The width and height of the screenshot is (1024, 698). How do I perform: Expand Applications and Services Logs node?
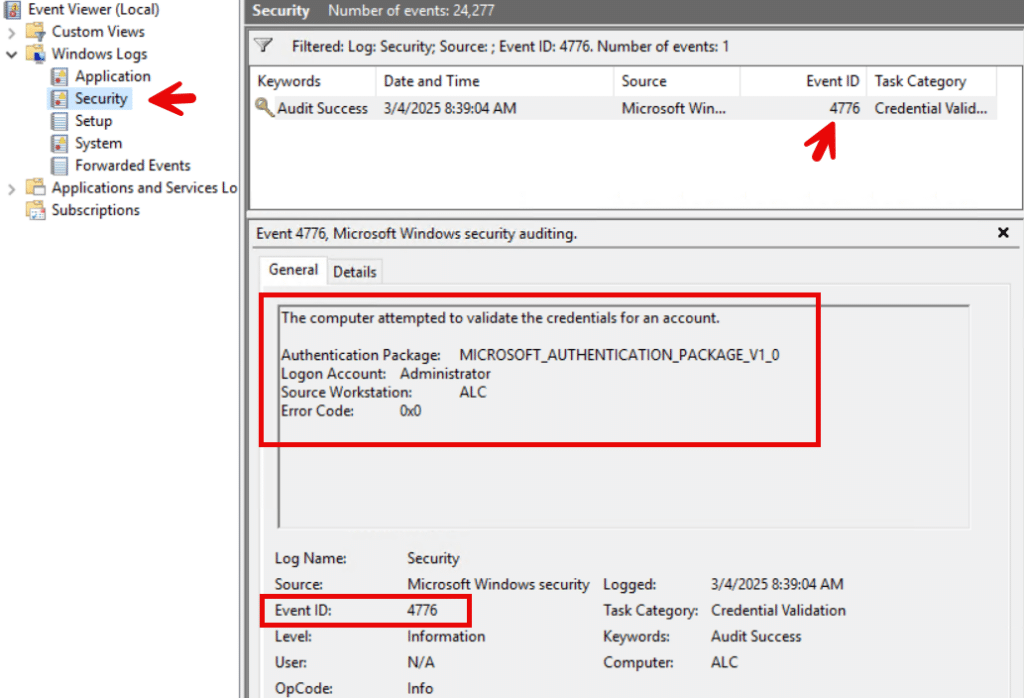pos(11,189)
